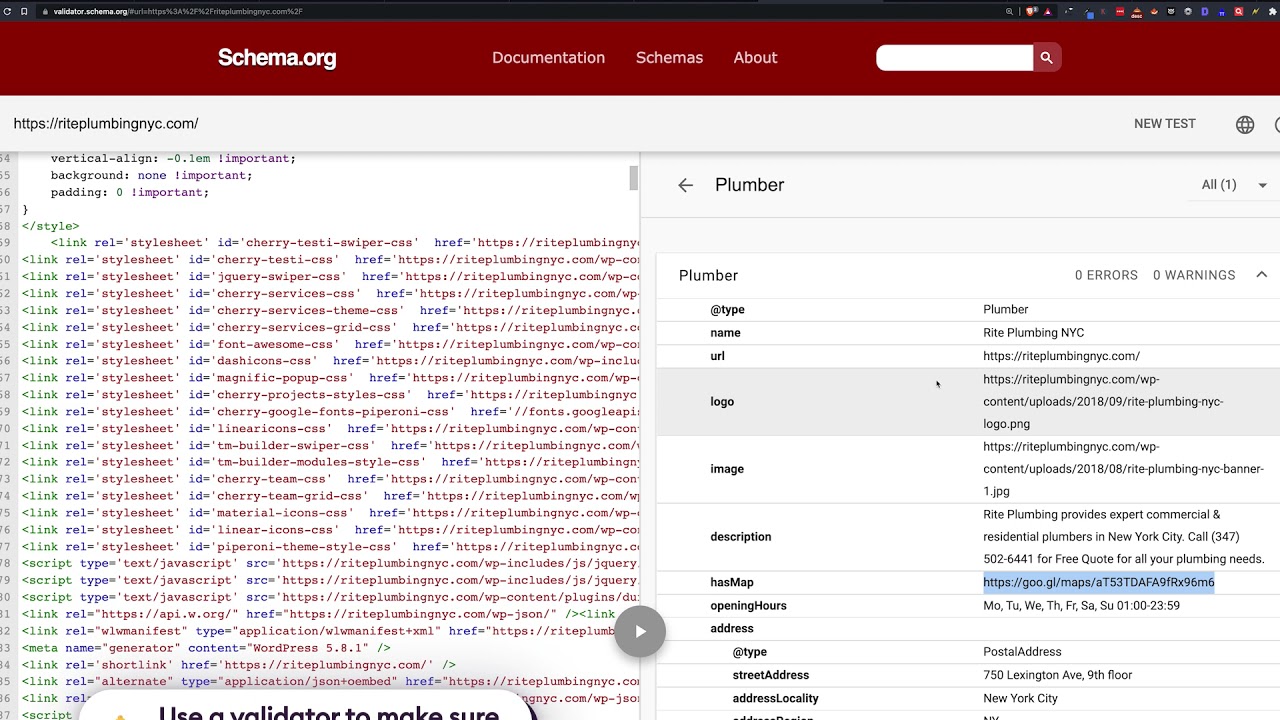This screenshot has width=1280, height=720.
Task: Open the globe language icon
Action: pyautogui.click(x=1245, y=124)
